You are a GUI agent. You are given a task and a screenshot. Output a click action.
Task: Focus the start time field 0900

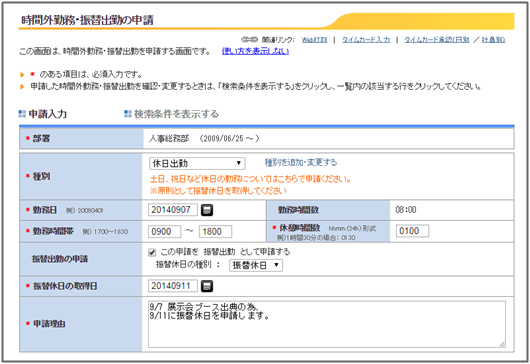[x=165, y=232]
